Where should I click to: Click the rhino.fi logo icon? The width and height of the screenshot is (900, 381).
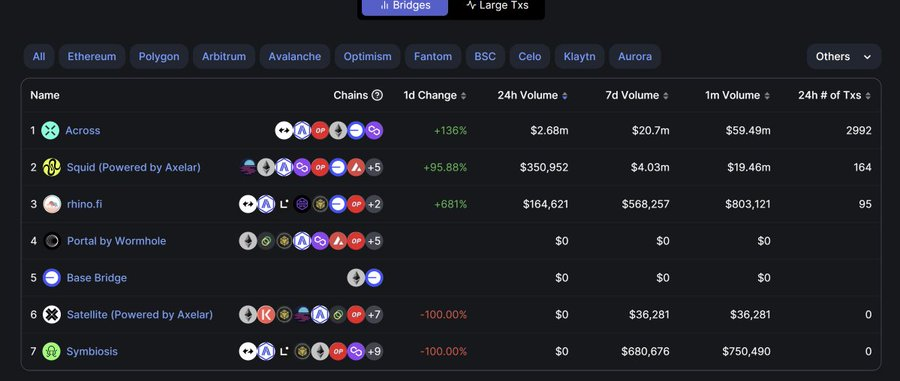(x=52, y=204)
